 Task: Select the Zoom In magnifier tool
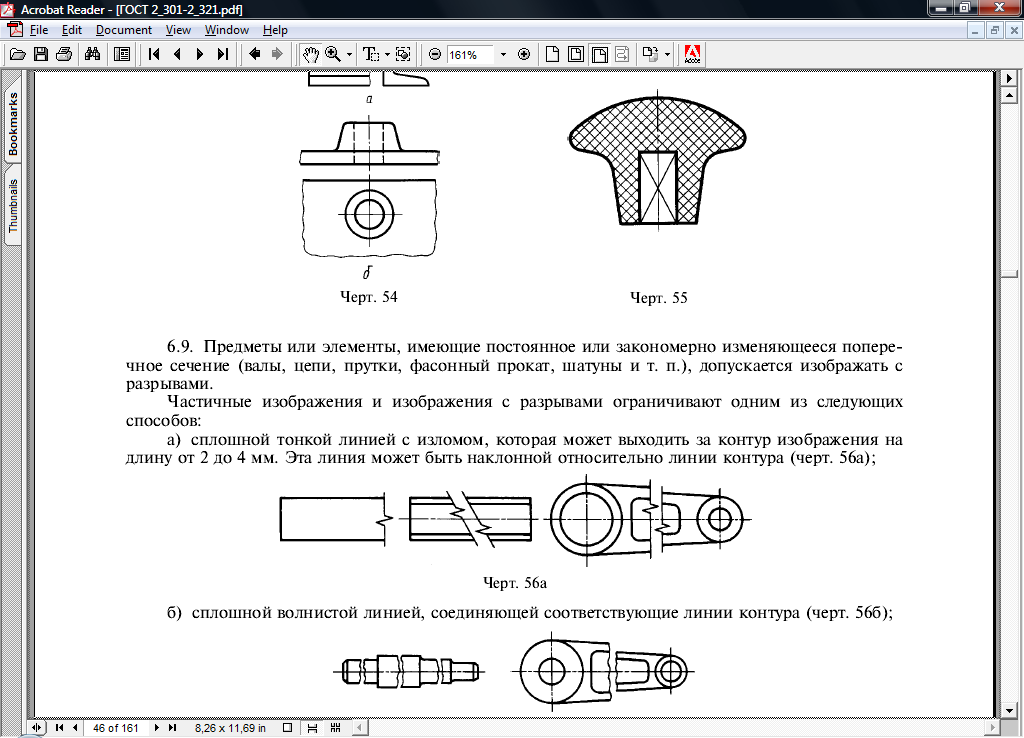tap(333, 54)
